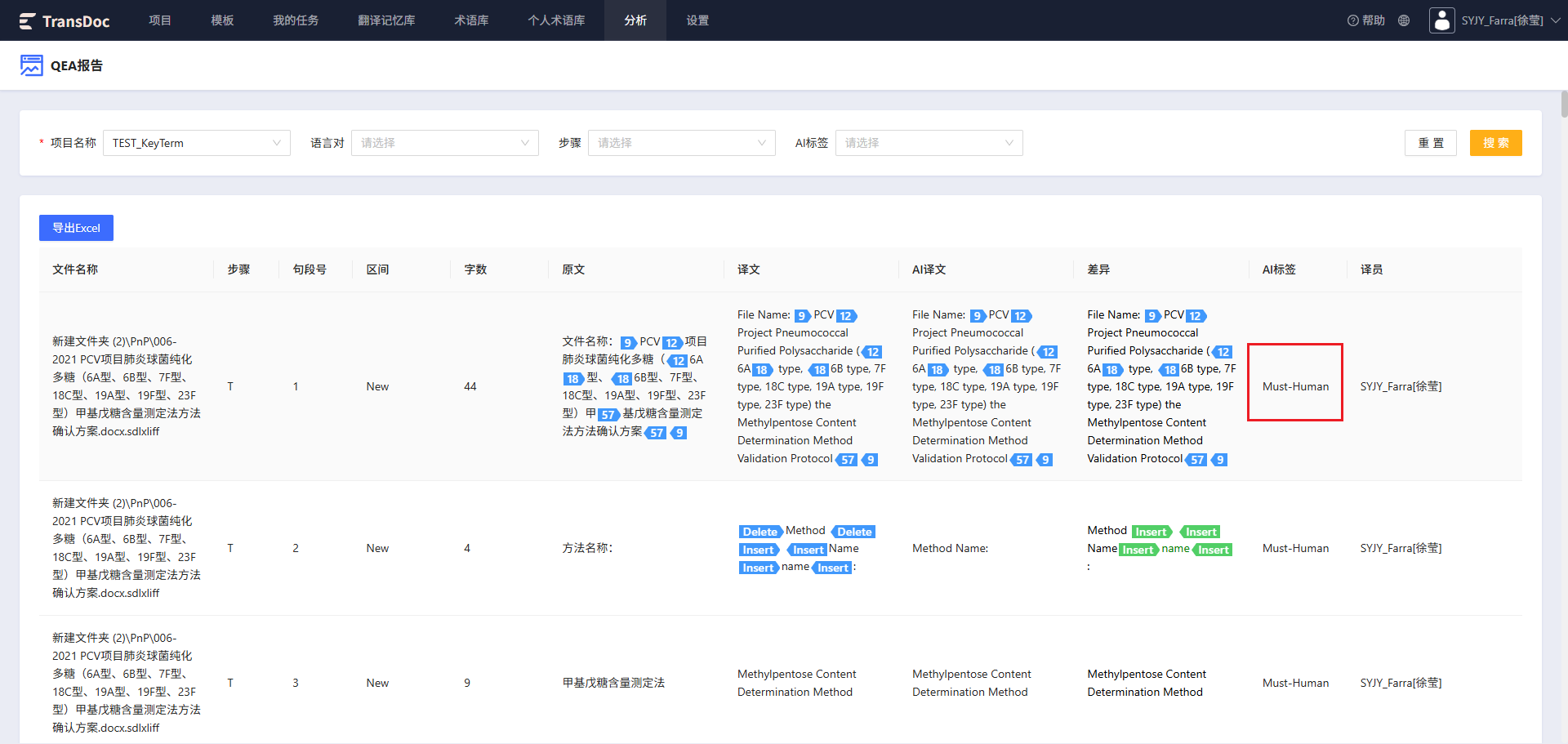
Task: Click the first Delete tag in row 2 translation
Action: 759,532
